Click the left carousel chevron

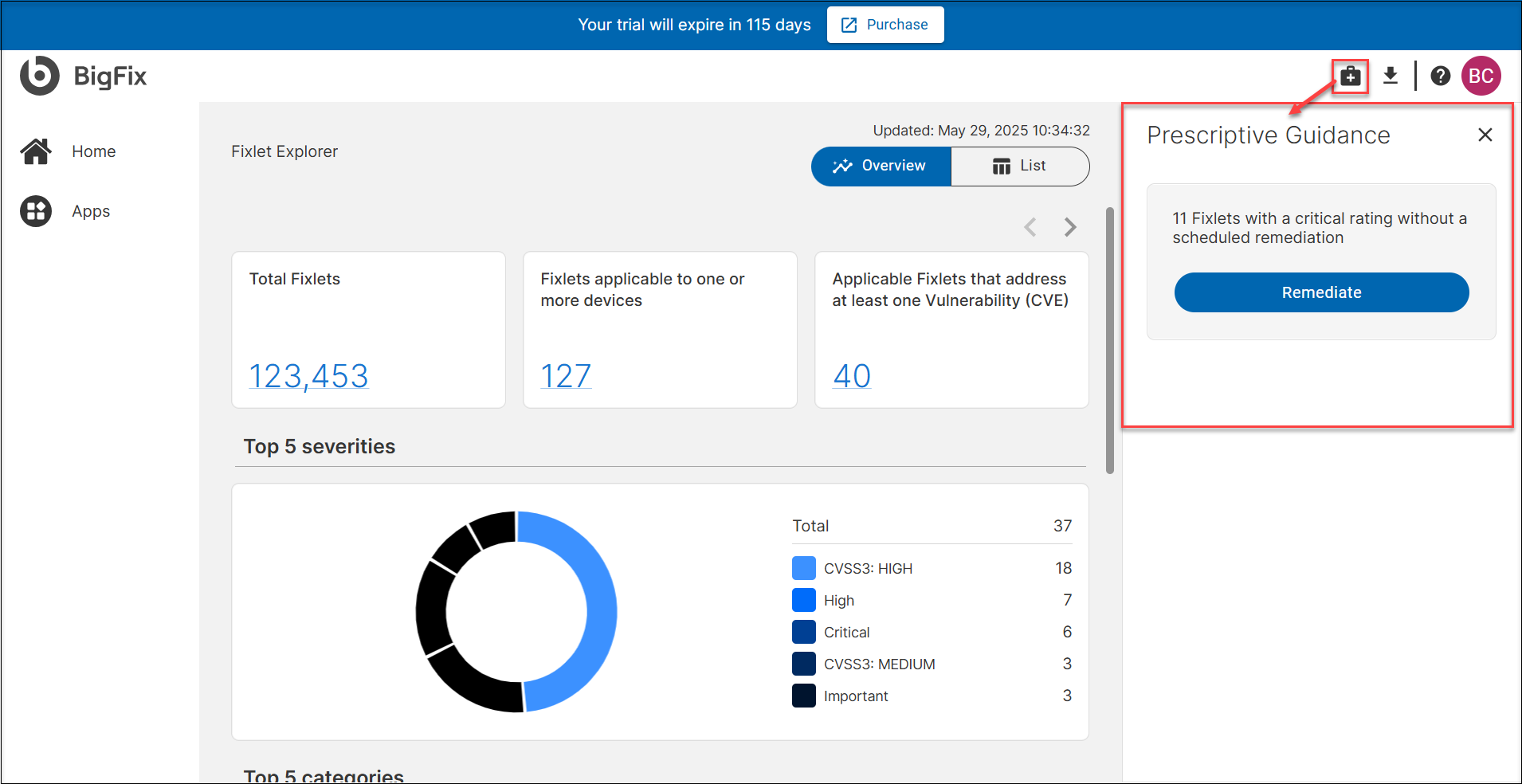pos(1030,227)
